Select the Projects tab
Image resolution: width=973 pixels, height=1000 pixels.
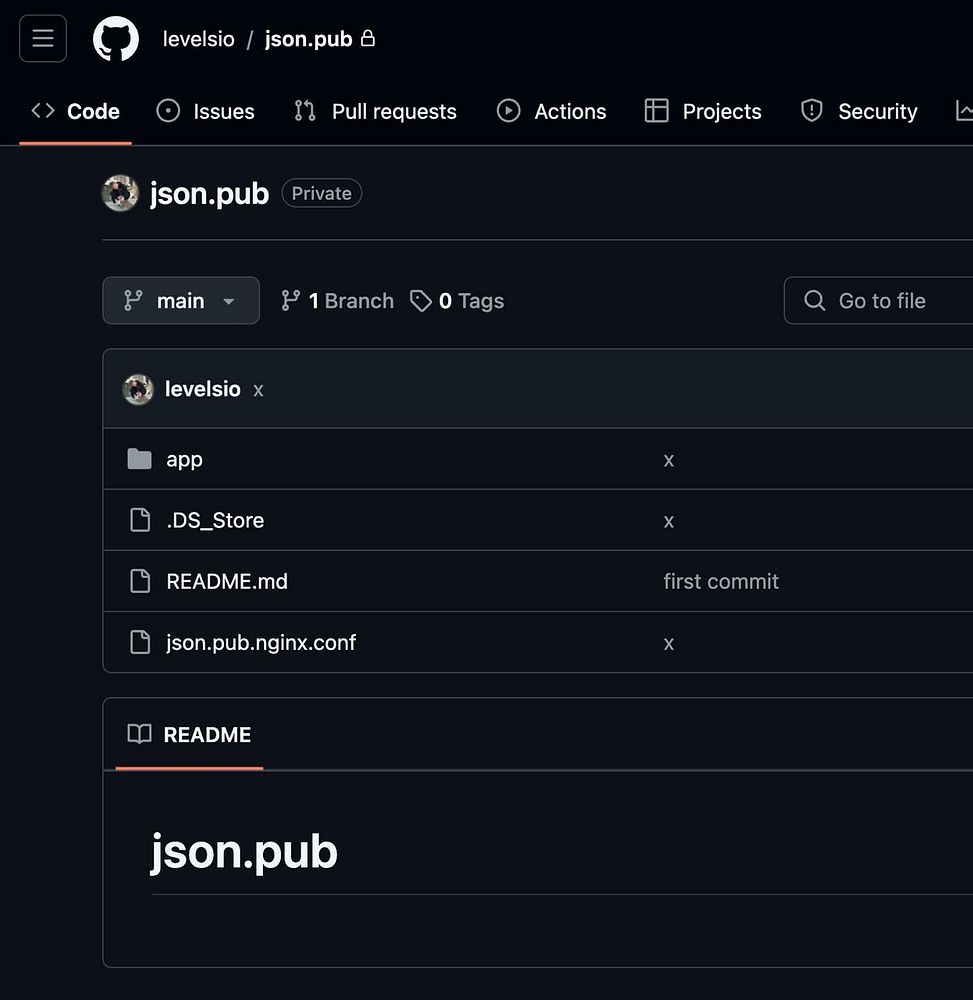703,112
